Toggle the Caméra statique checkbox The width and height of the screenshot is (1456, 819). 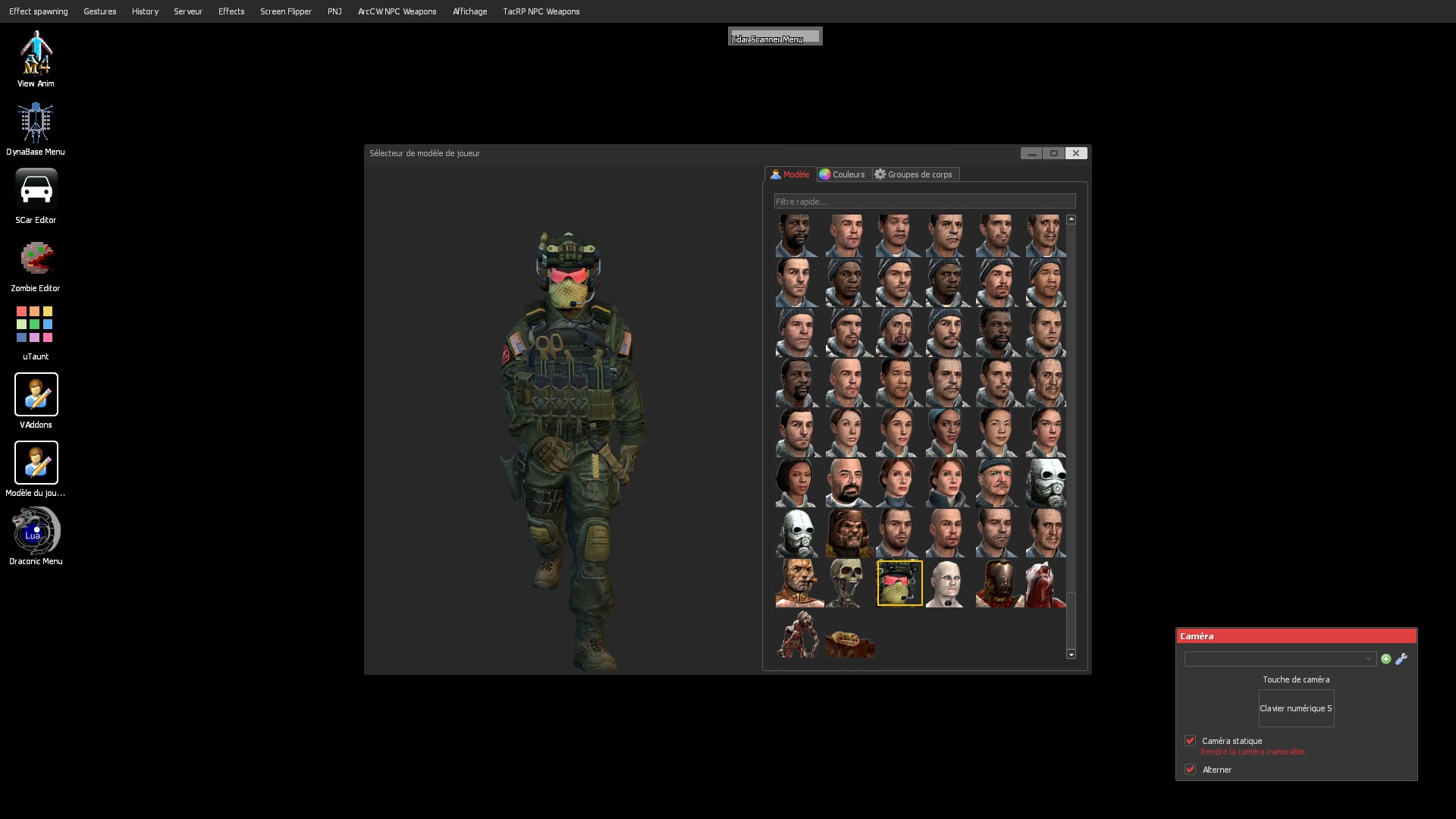pos(1190,741)
